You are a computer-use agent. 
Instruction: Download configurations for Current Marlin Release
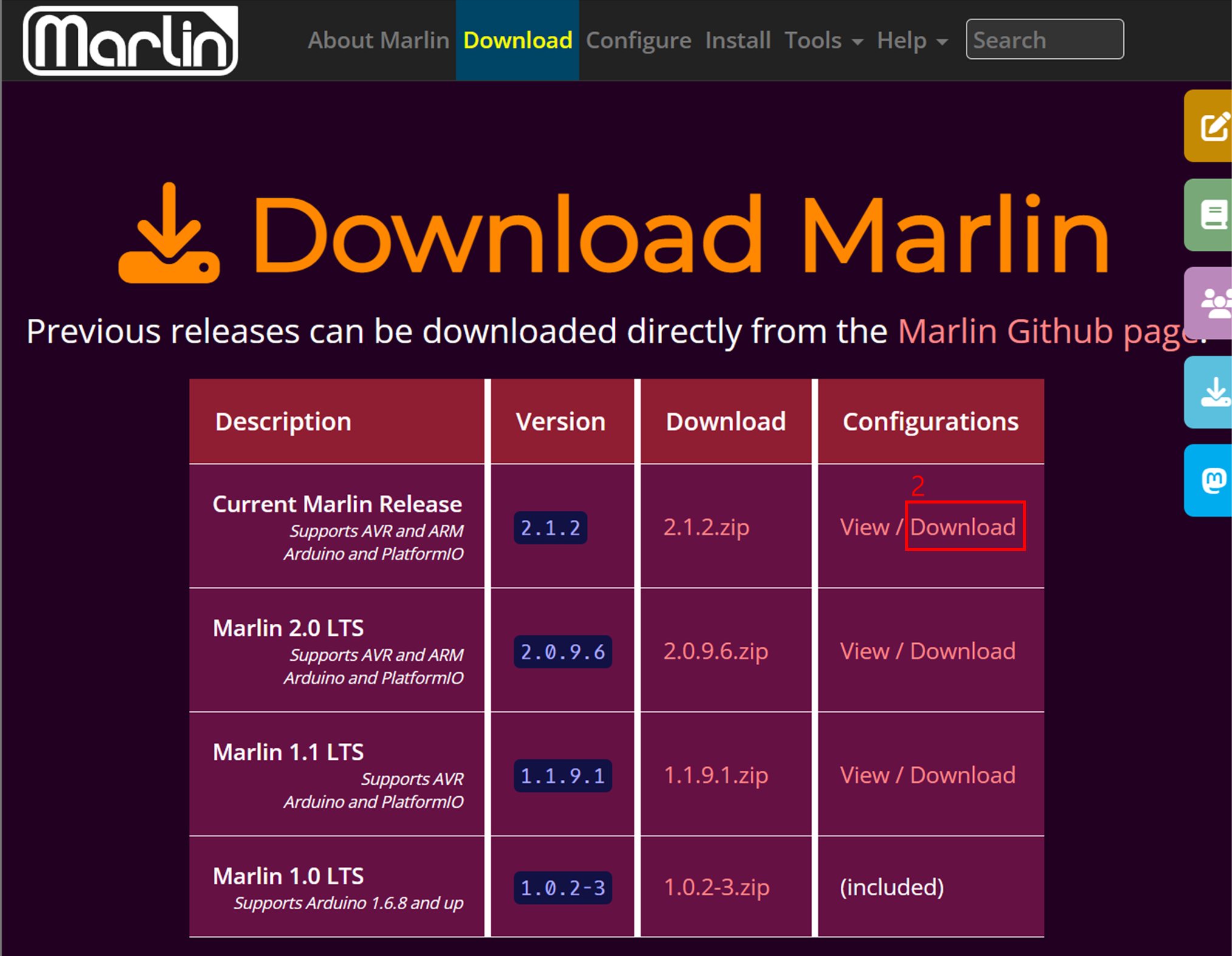pyautogui.click(x=963, y=527)
